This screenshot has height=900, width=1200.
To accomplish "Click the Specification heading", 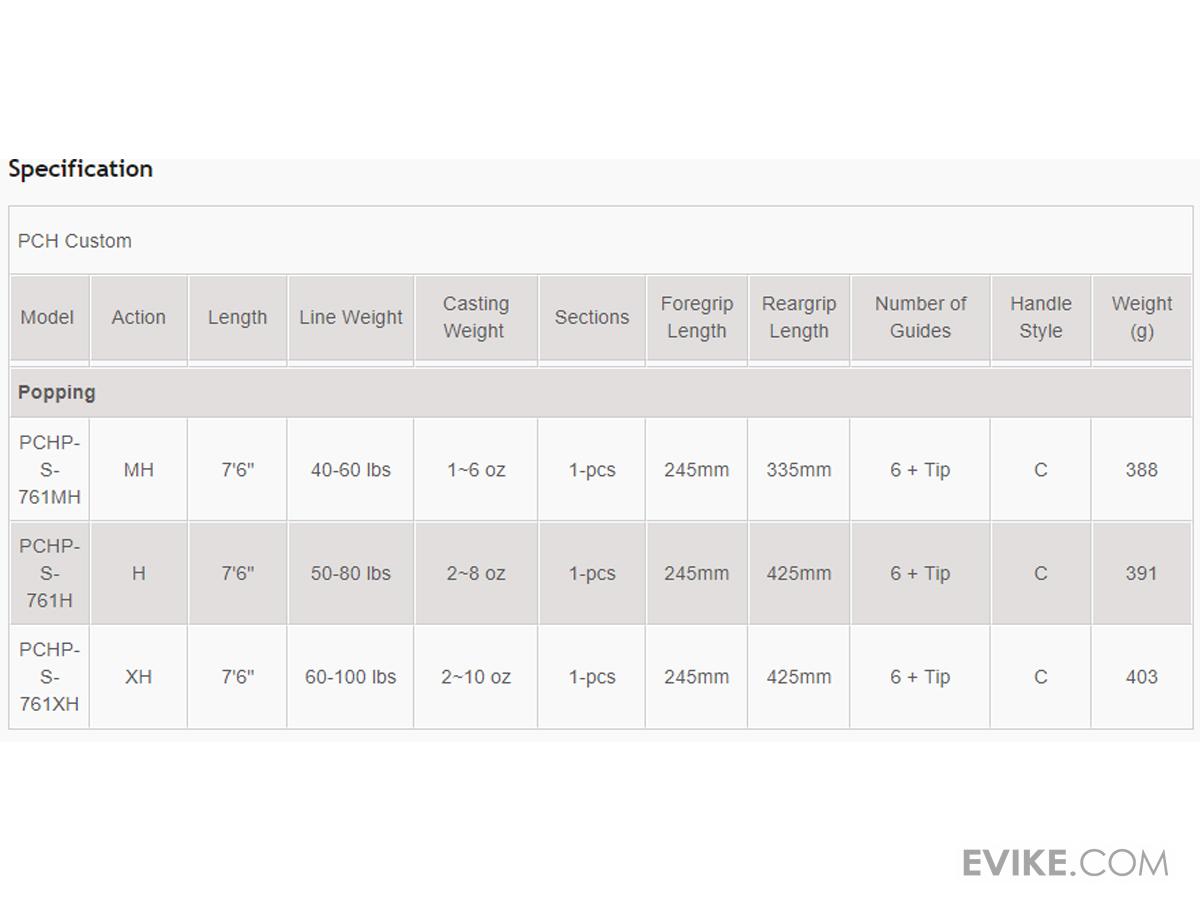I will pos(80,169).
